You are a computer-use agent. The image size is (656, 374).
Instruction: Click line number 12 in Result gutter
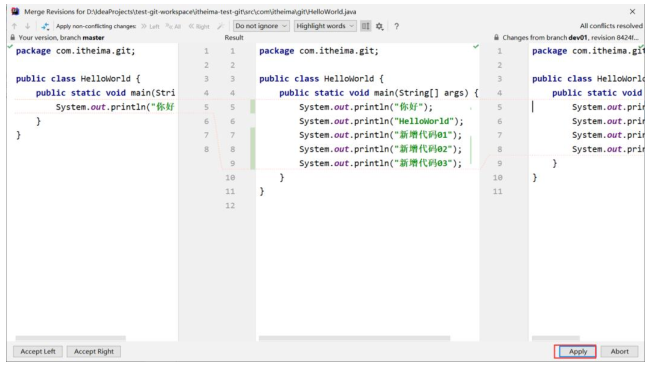(x=230, y=205)
